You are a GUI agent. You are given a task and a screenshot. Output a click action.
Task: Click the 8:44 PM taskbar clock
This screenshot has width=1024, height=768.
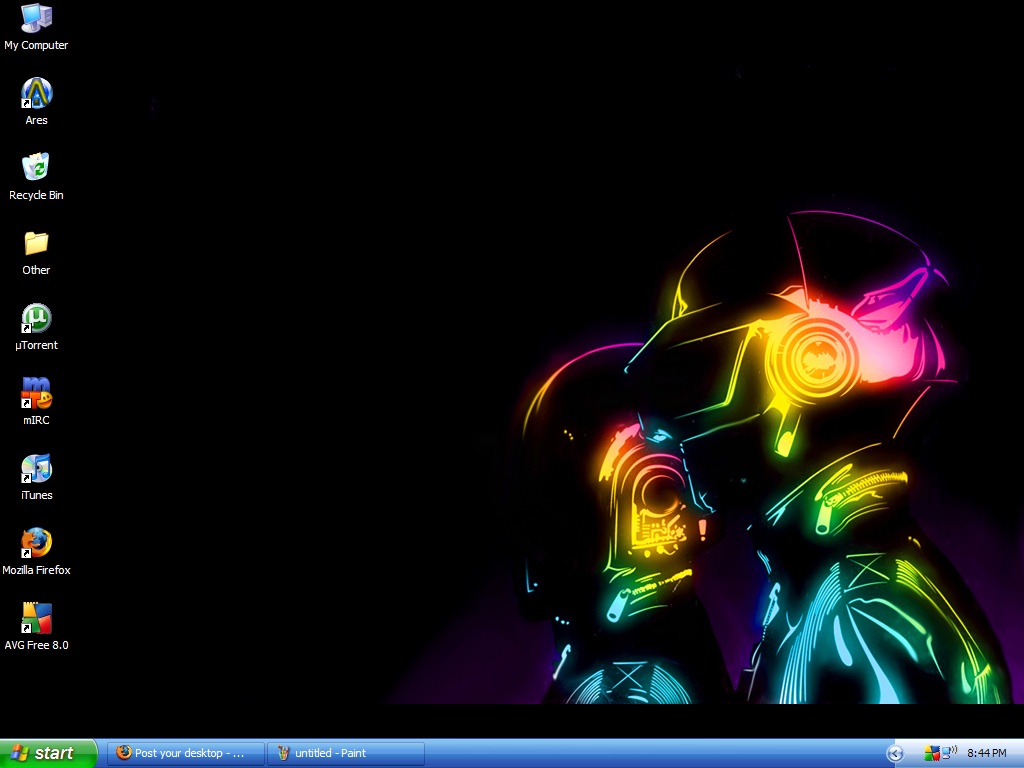(986, 754)
